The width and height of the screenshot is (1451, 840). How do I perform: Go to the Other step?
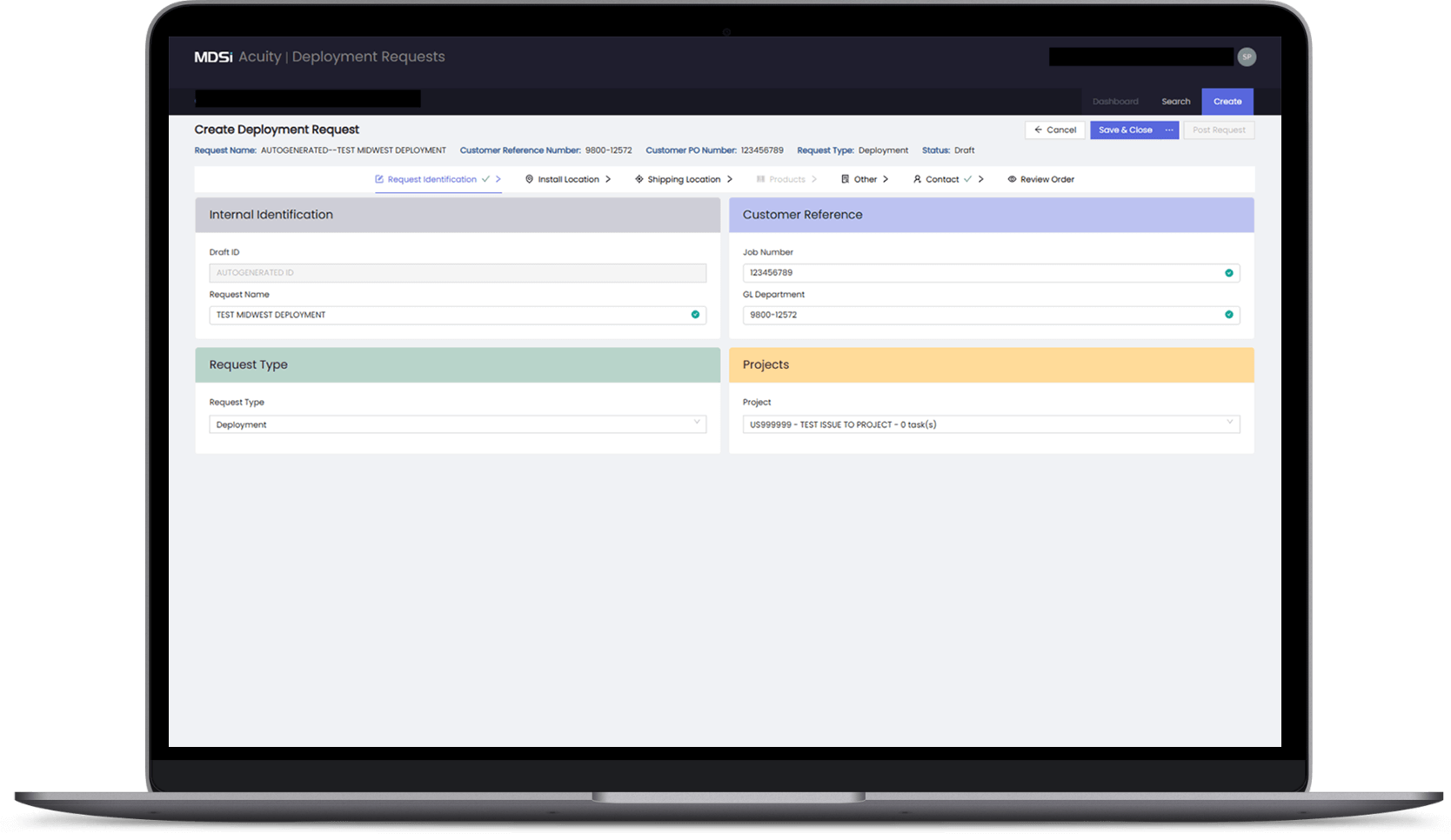click(x=865, y=179)
